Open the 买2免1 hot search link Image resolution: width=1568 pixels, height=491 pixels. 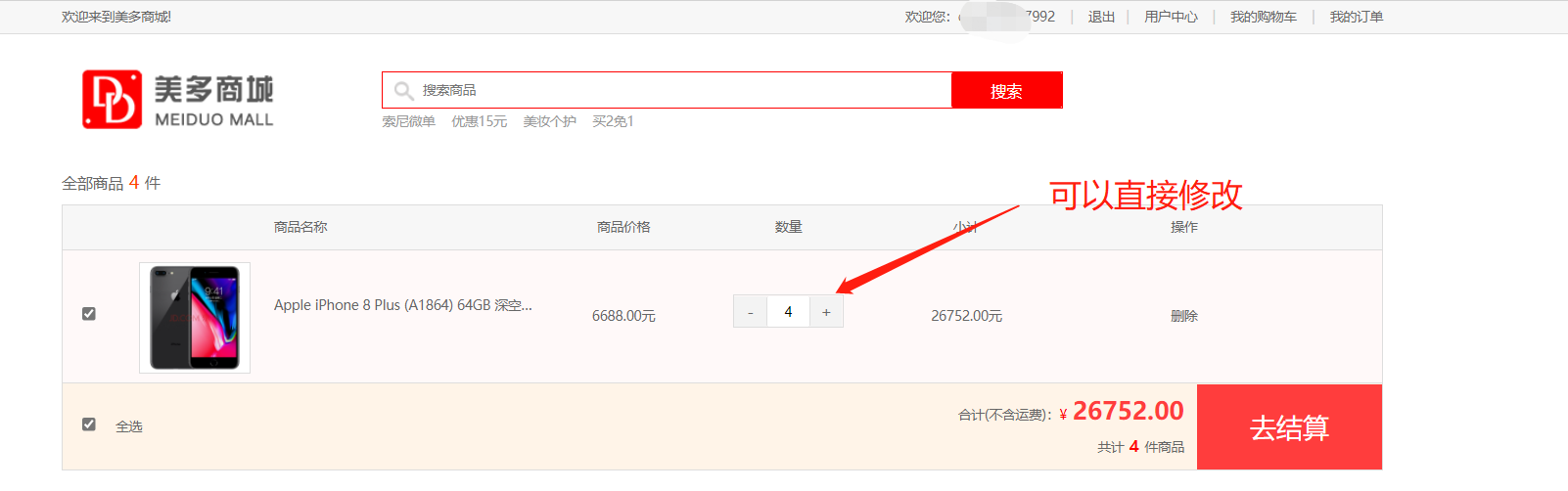(x=613, y=121)
